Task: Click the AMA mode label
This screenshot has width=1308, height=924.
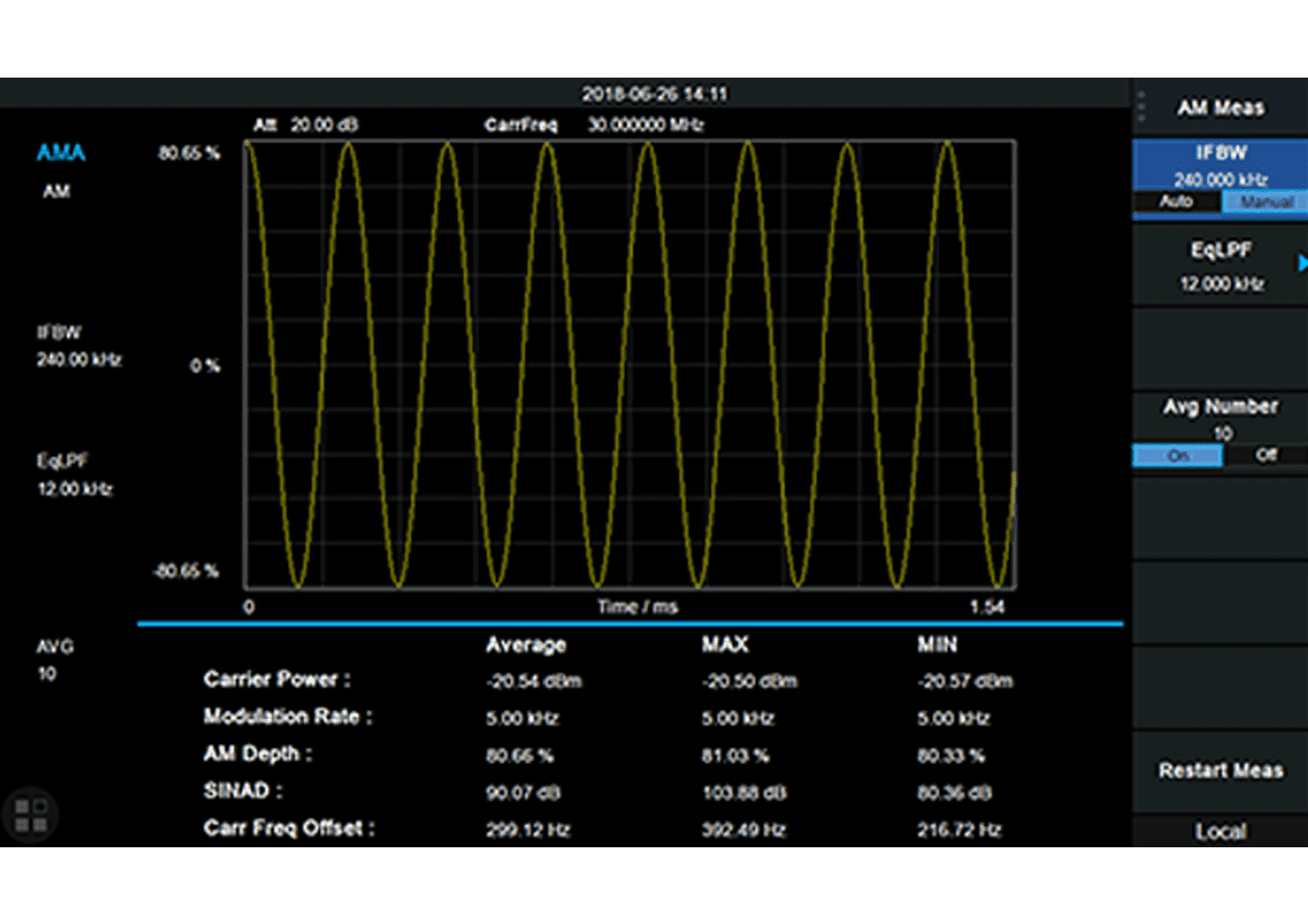Action: pyautogui.click(x=61, y=153)
